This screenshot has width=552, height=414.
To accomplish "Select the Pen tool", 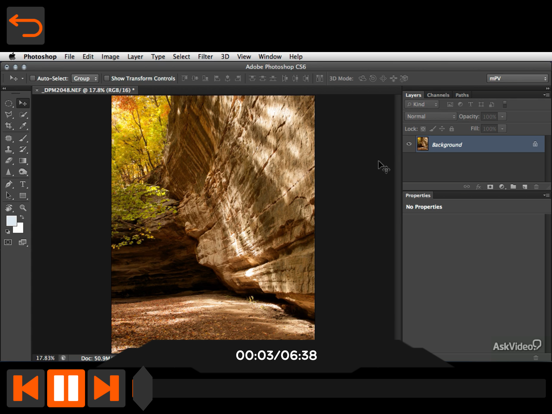I will tap(9, 184).
